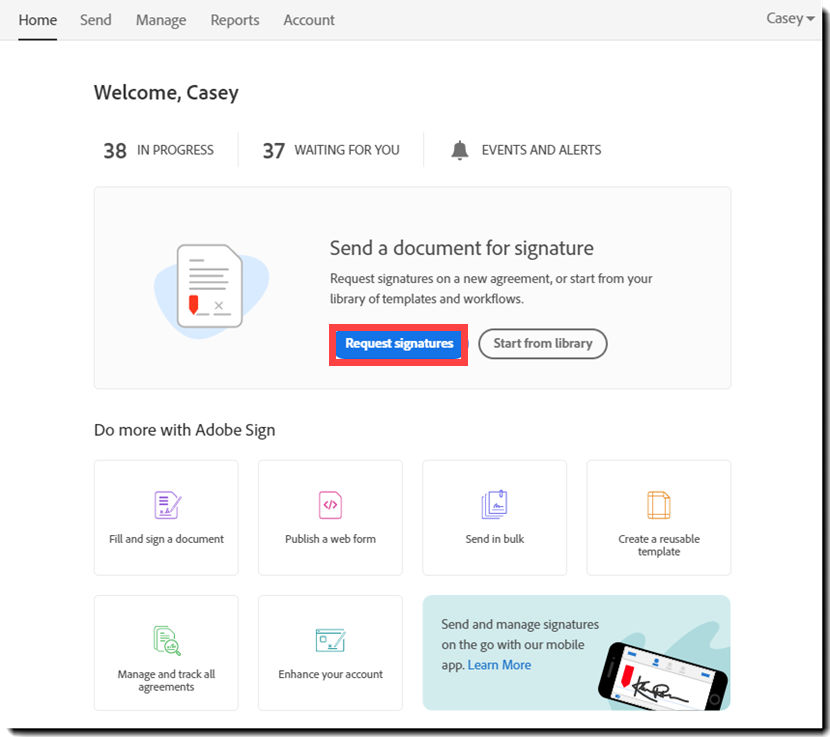Click the bell icon for Events and Alerts
Viewport: 830px width, 737px height.
click(x=459, y=149)
